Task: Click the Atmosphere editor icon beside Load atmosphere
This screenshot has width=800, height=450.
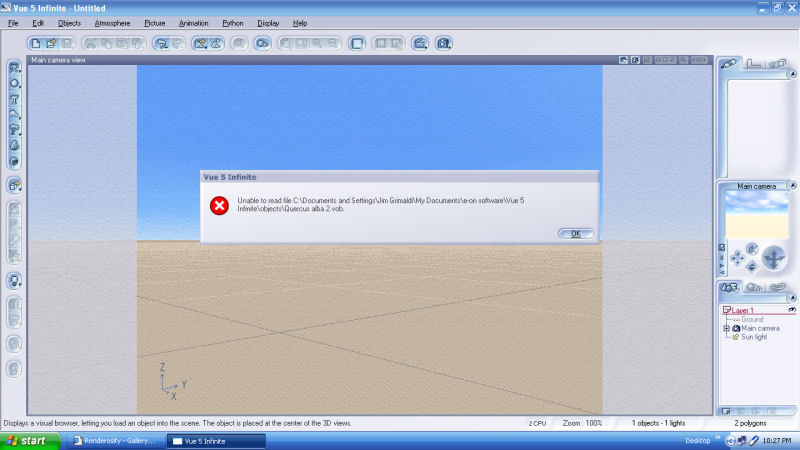Action: click(216, 44)
